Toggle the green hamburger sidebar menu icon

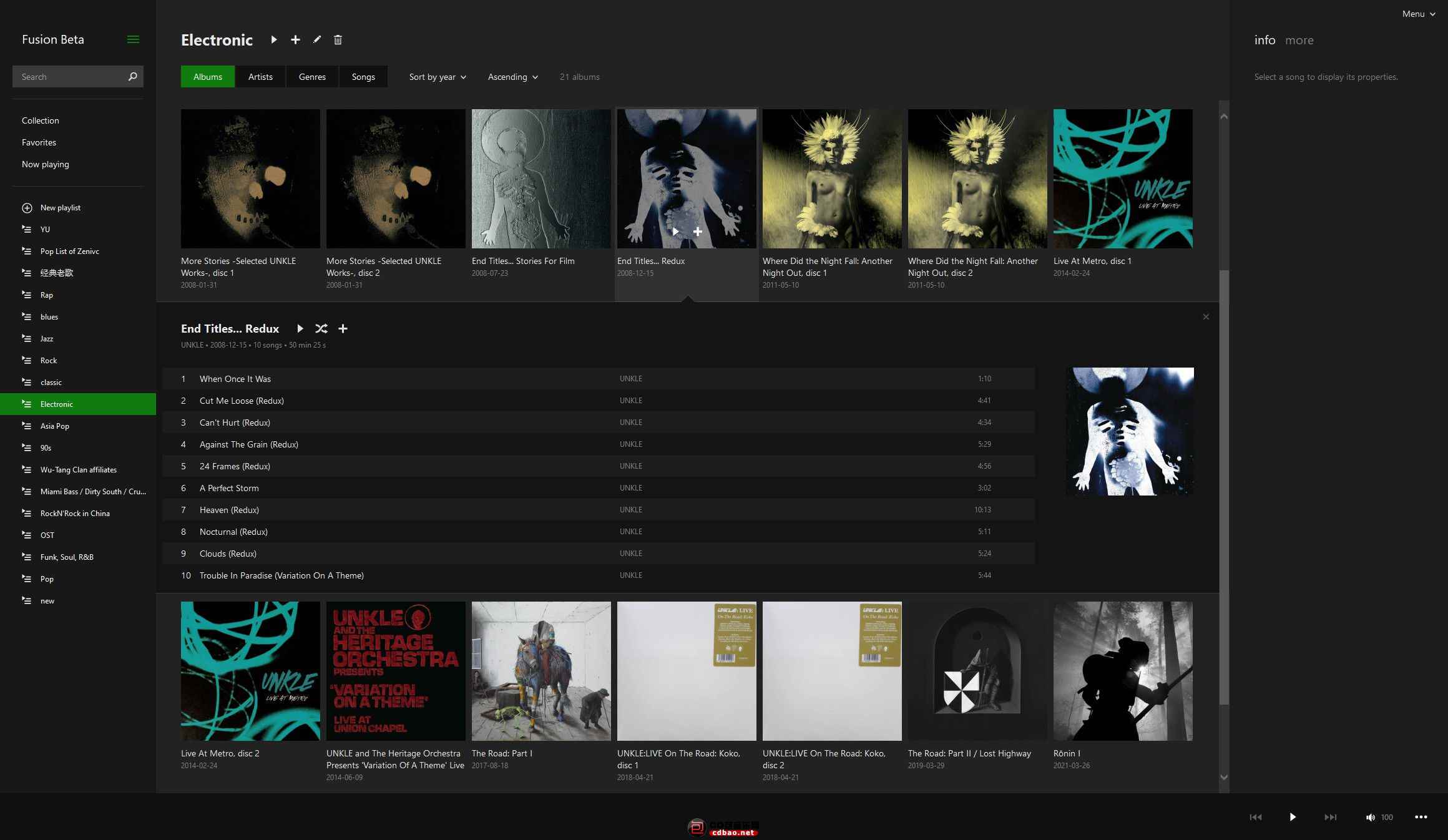click(133, 39)
